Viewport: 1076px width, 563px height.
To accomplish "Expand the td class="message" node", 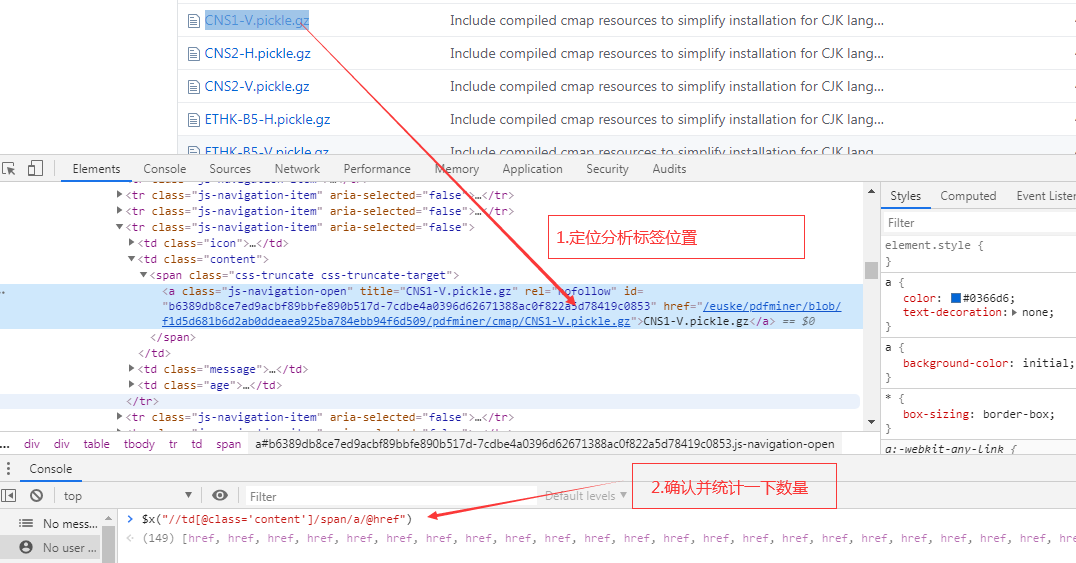I will pyautogui.click(x=131, y=369).
